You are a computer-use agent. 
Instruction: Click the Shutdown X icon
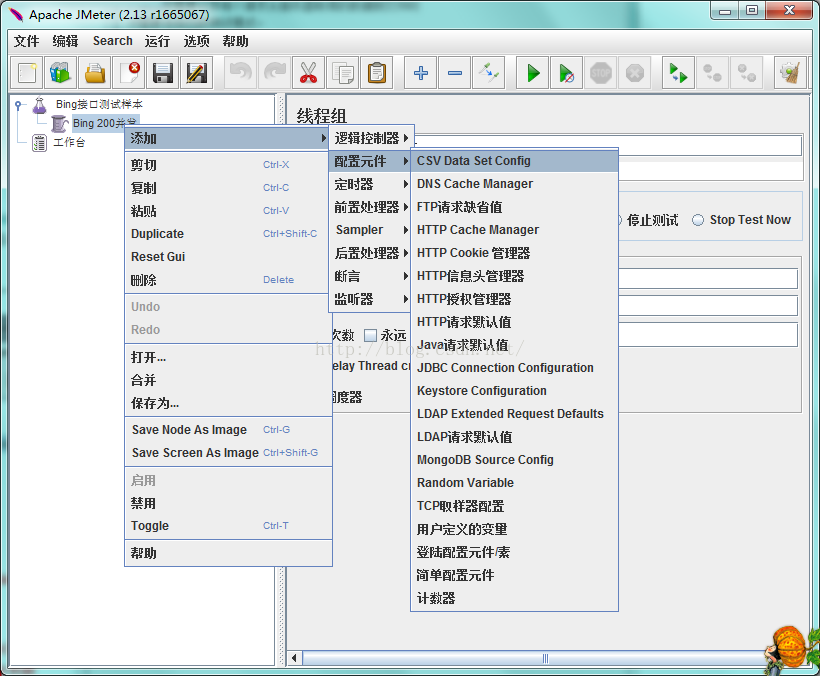pos(634,73)
